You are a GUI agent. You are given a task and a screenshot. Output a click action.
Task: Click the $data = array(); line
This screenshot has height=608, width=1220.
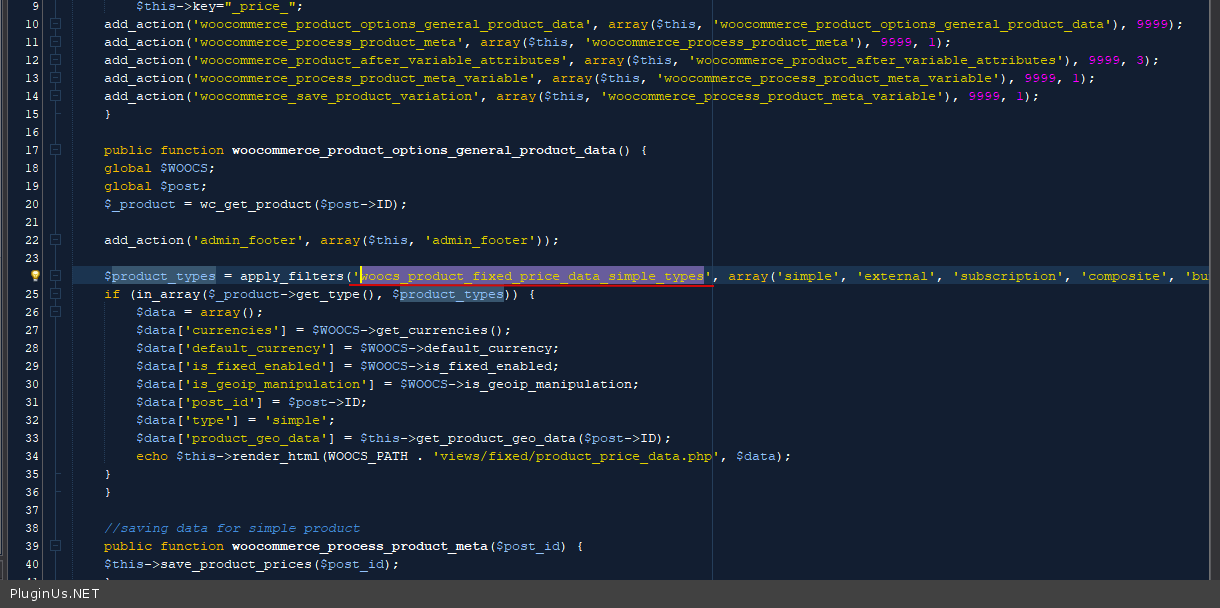(x=200, y=312)
